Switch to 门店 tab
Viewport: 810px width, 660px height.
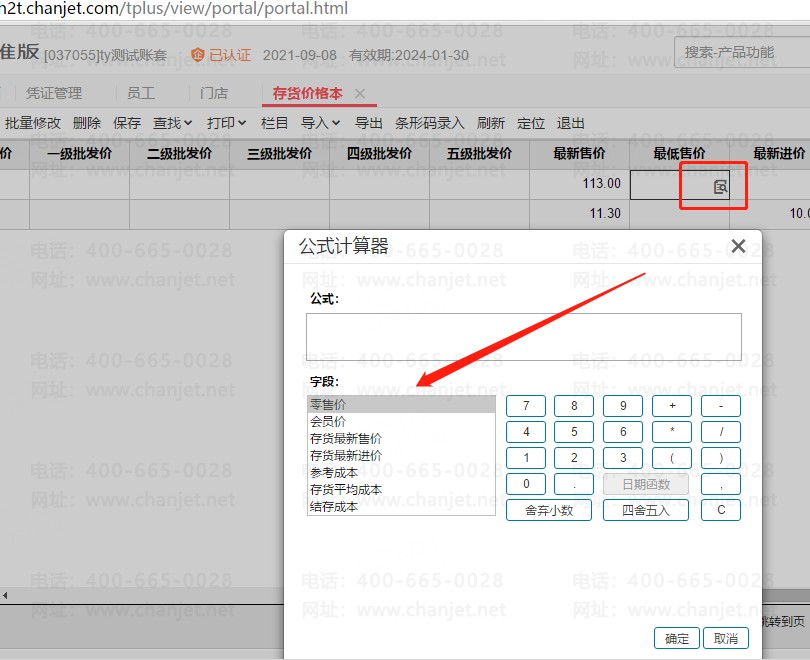point(214,93)
